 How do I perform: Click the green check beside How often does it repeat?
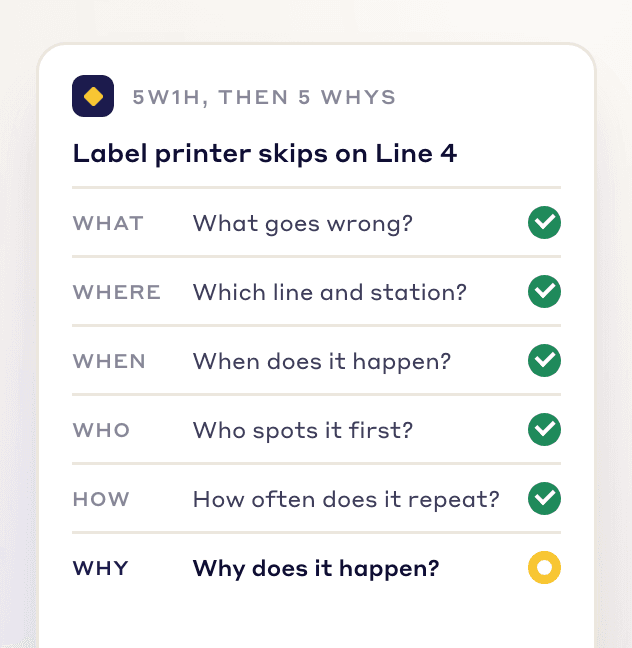point(544,498)
